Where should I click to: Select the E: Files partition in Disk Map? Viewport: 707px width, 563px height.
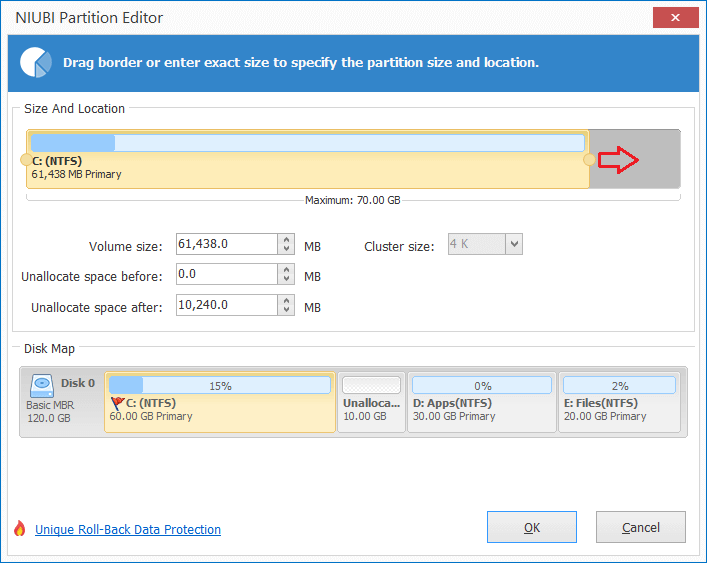tap(620, 402)
